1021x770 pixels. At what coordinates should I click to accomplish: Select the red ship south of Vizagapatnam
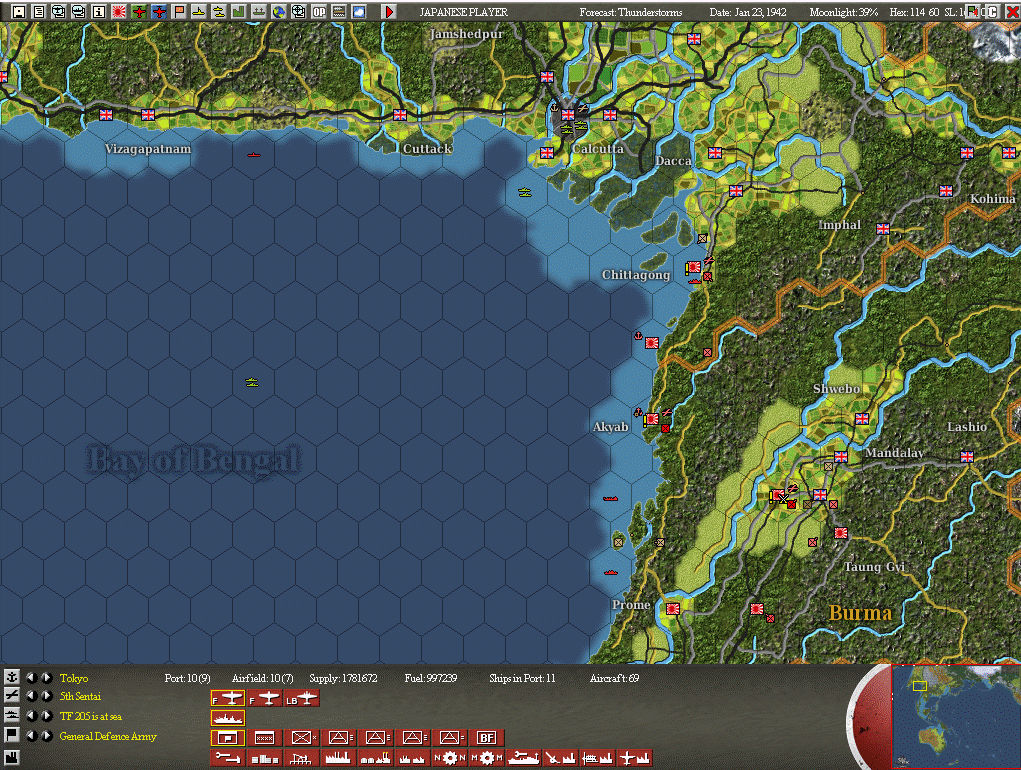[x=254, y=155]
